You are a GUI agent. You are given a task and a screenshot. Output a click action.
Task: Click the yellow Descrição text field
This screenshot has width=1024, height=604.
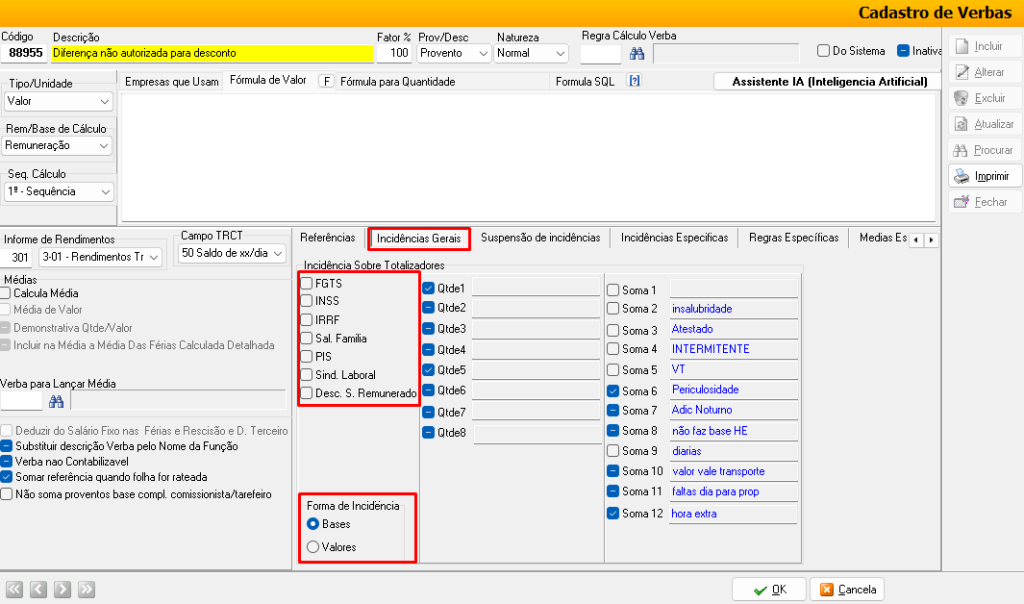point(212,54)
